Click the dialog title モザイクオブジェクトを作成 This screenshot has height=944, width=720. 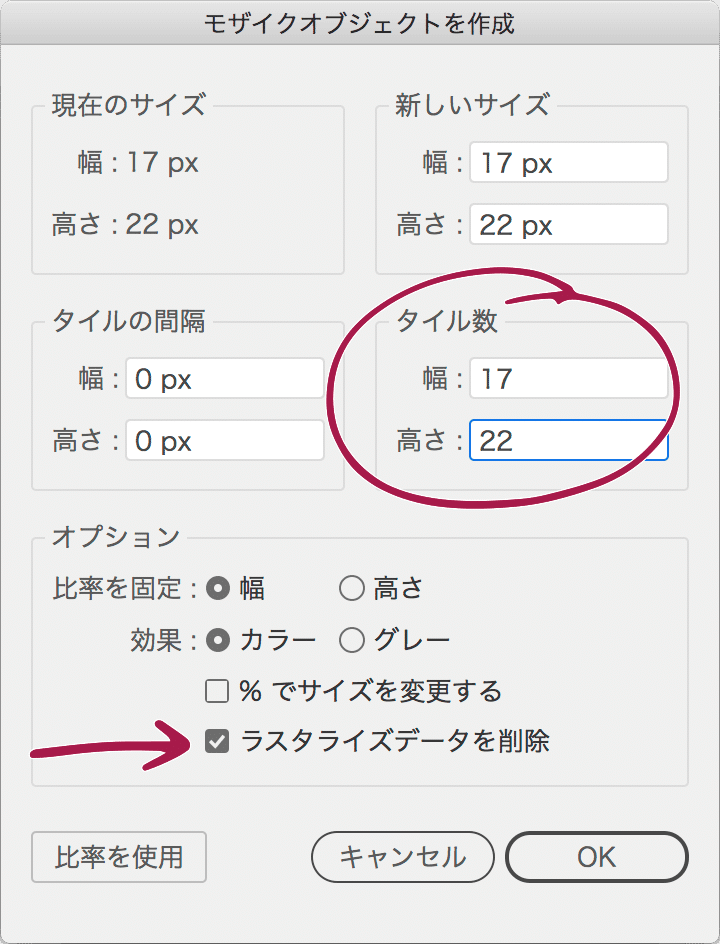pyautogui.click(x=359, y=24)
